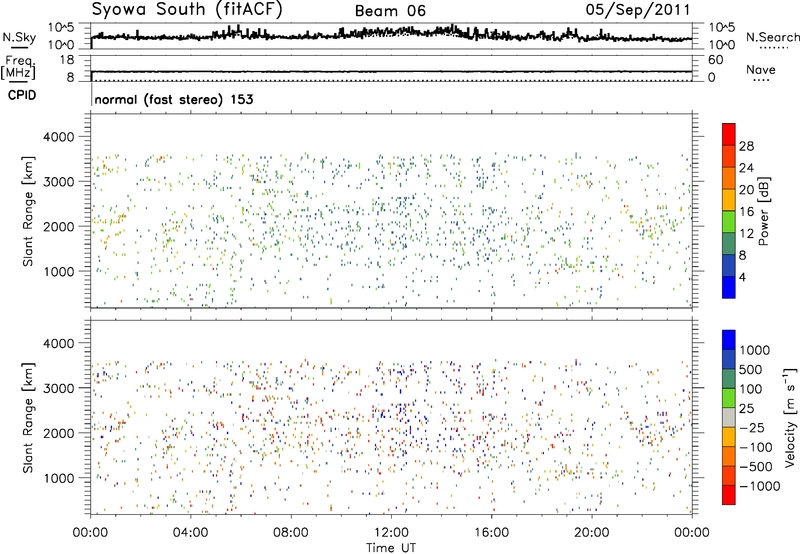Select the "Beam 06" header label
This screenshot has width=800, height=554.
[390, 11]
